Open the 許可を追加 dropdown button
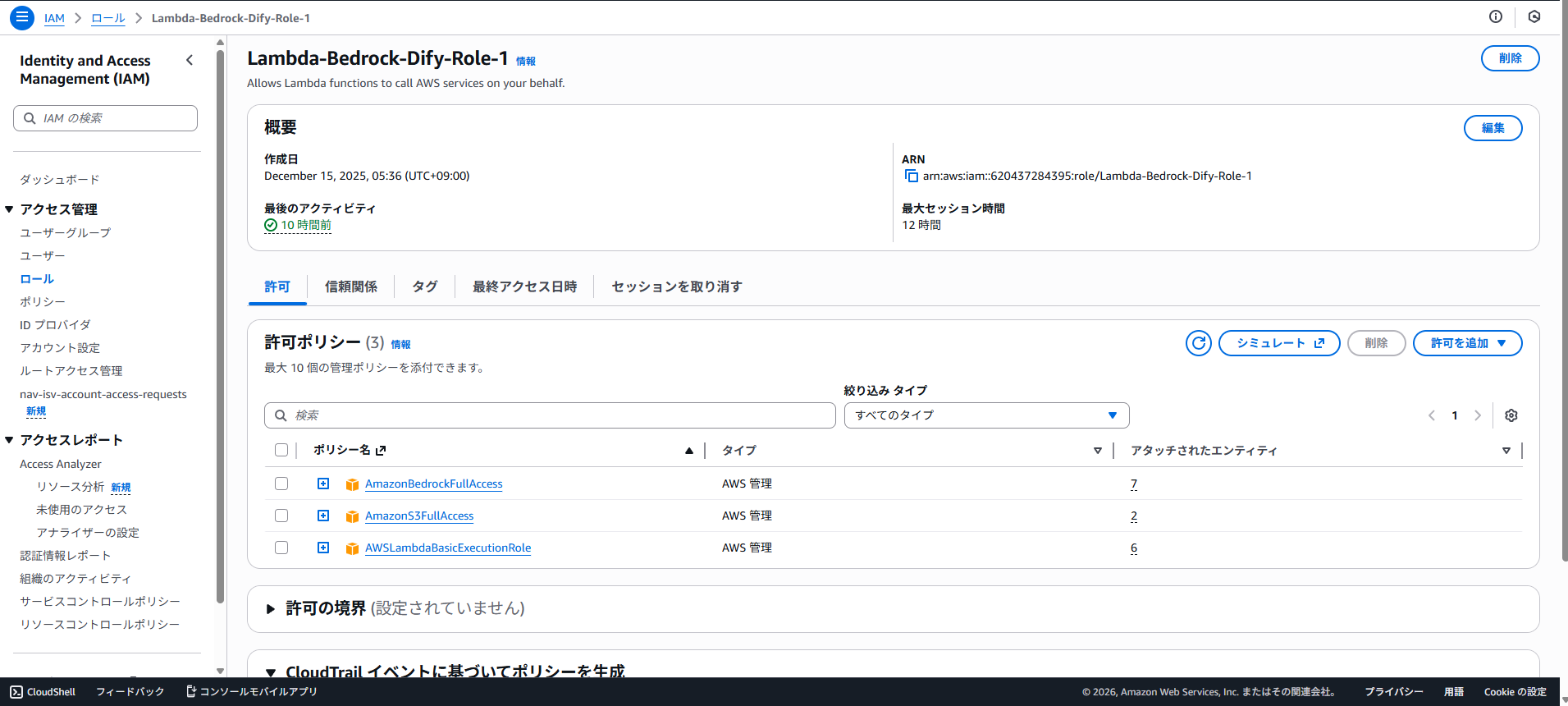This screenshot has width=1568, height=706. point(1466,343)
